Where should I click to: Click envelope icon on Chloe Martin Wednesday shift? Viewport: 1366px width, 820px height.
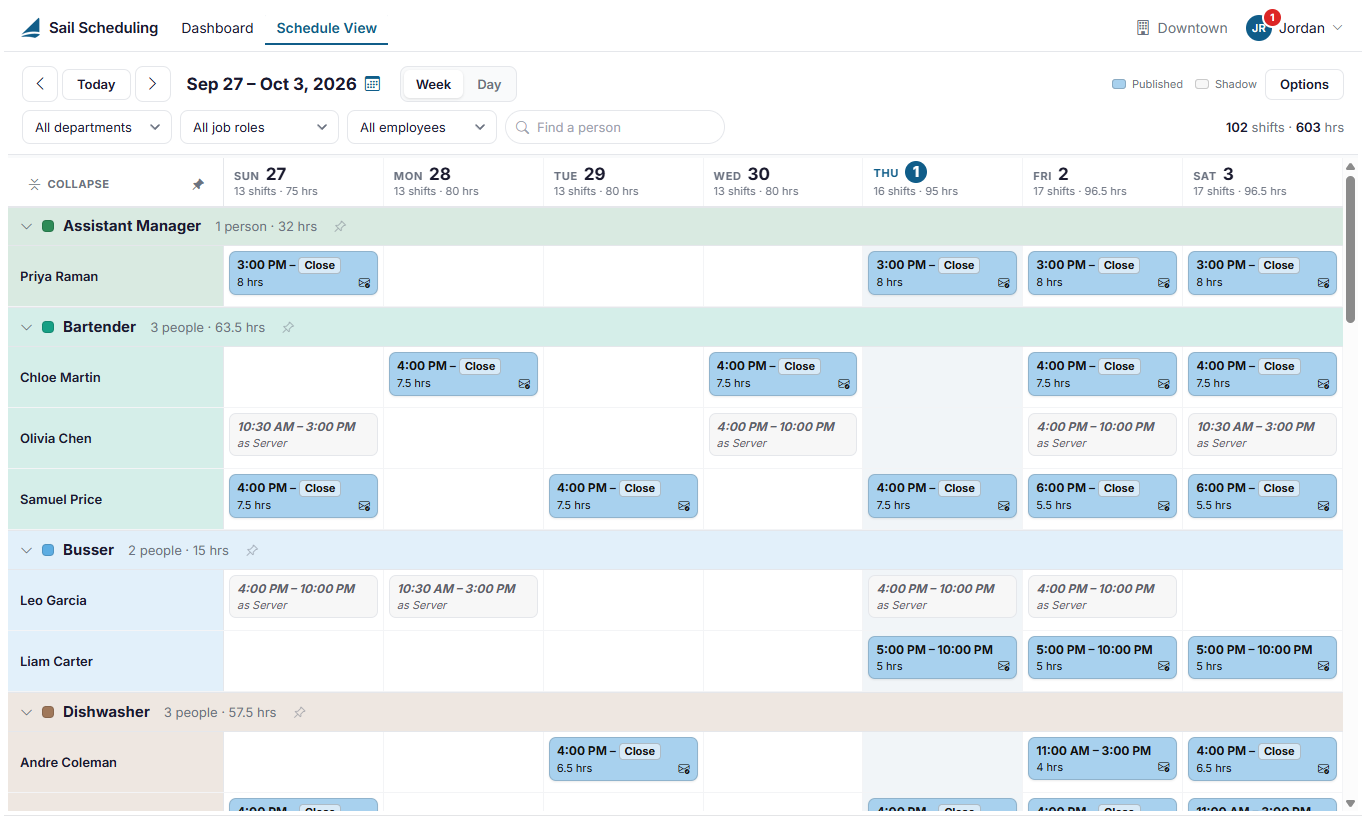(x=844, y=384)
